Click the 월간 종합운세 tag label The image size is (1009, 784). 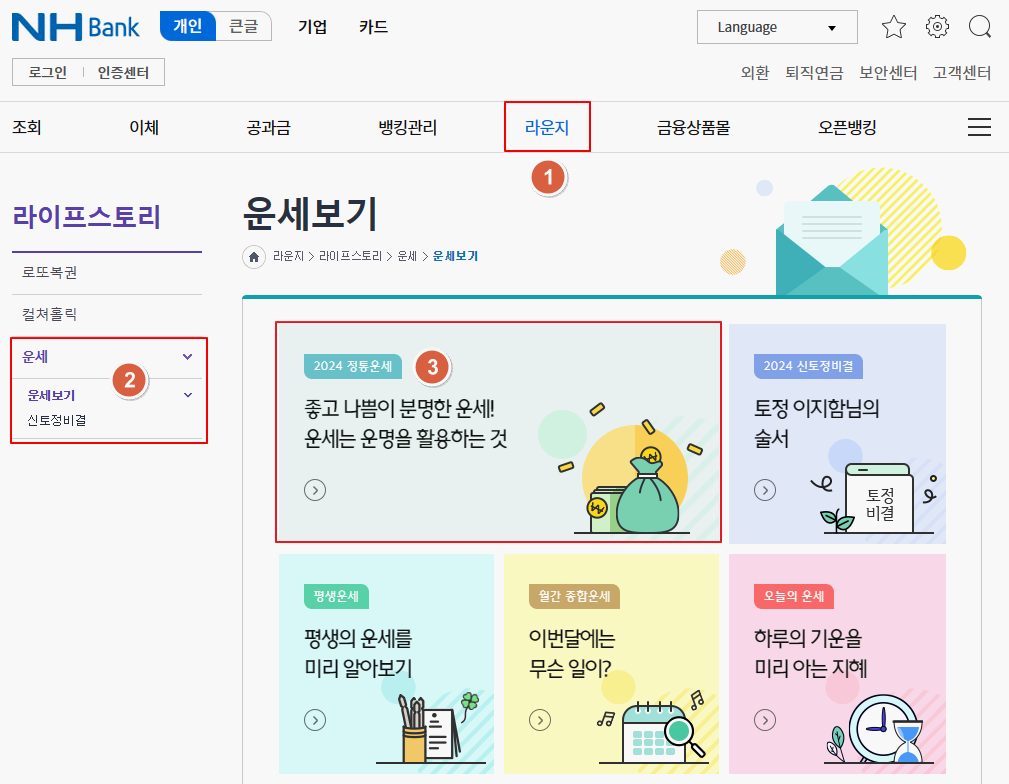(574, 596)
